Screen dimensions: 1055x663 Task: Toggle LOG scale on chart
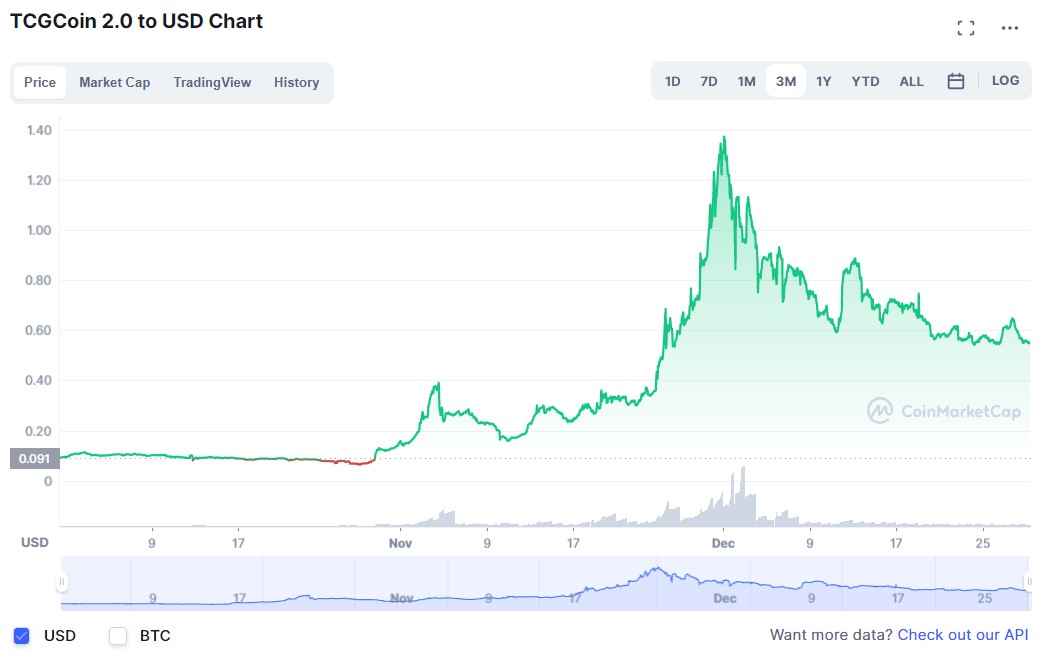(x=1005, y=81)
